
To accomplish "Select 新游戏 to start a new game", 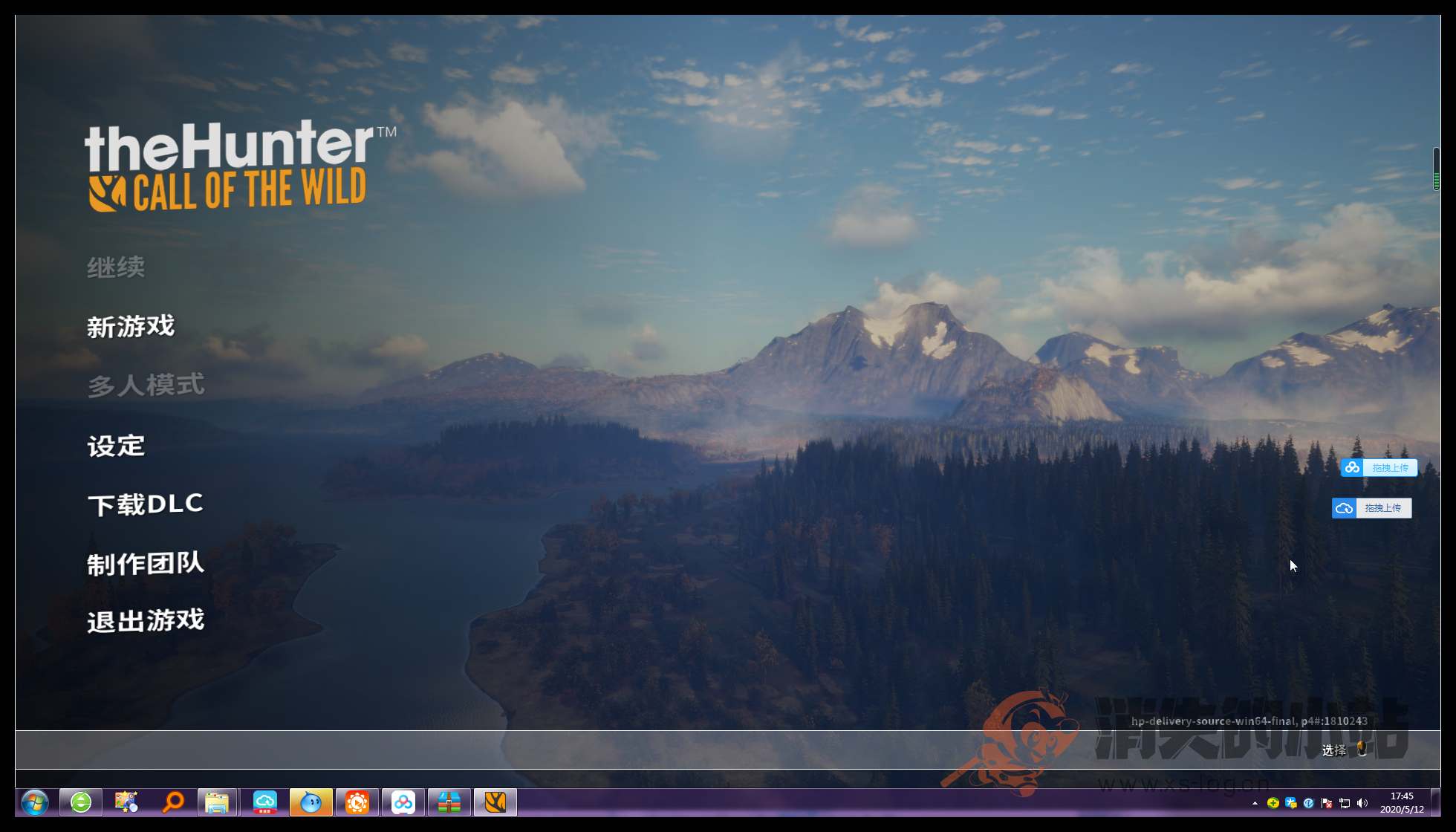I will 131,326.
